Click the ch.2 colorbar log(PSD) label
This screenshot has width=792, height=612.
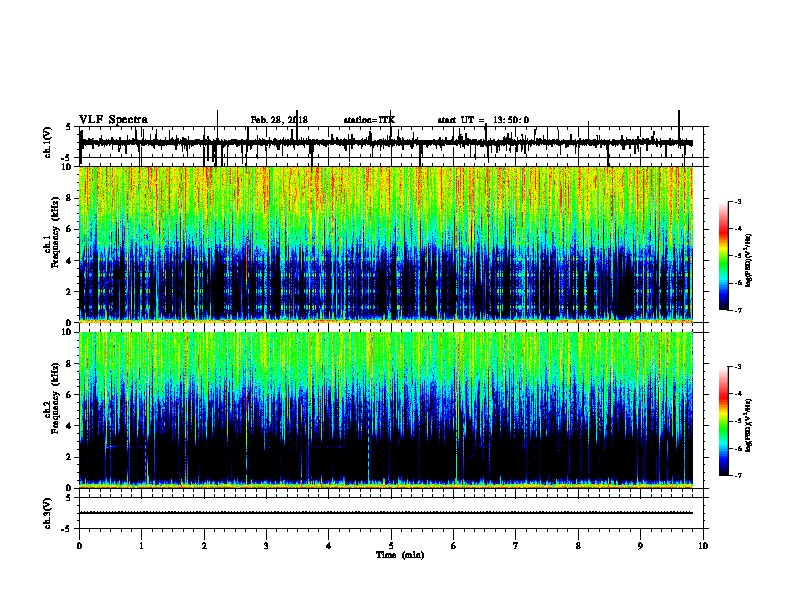pyautogui.click(x=748, y=425)
